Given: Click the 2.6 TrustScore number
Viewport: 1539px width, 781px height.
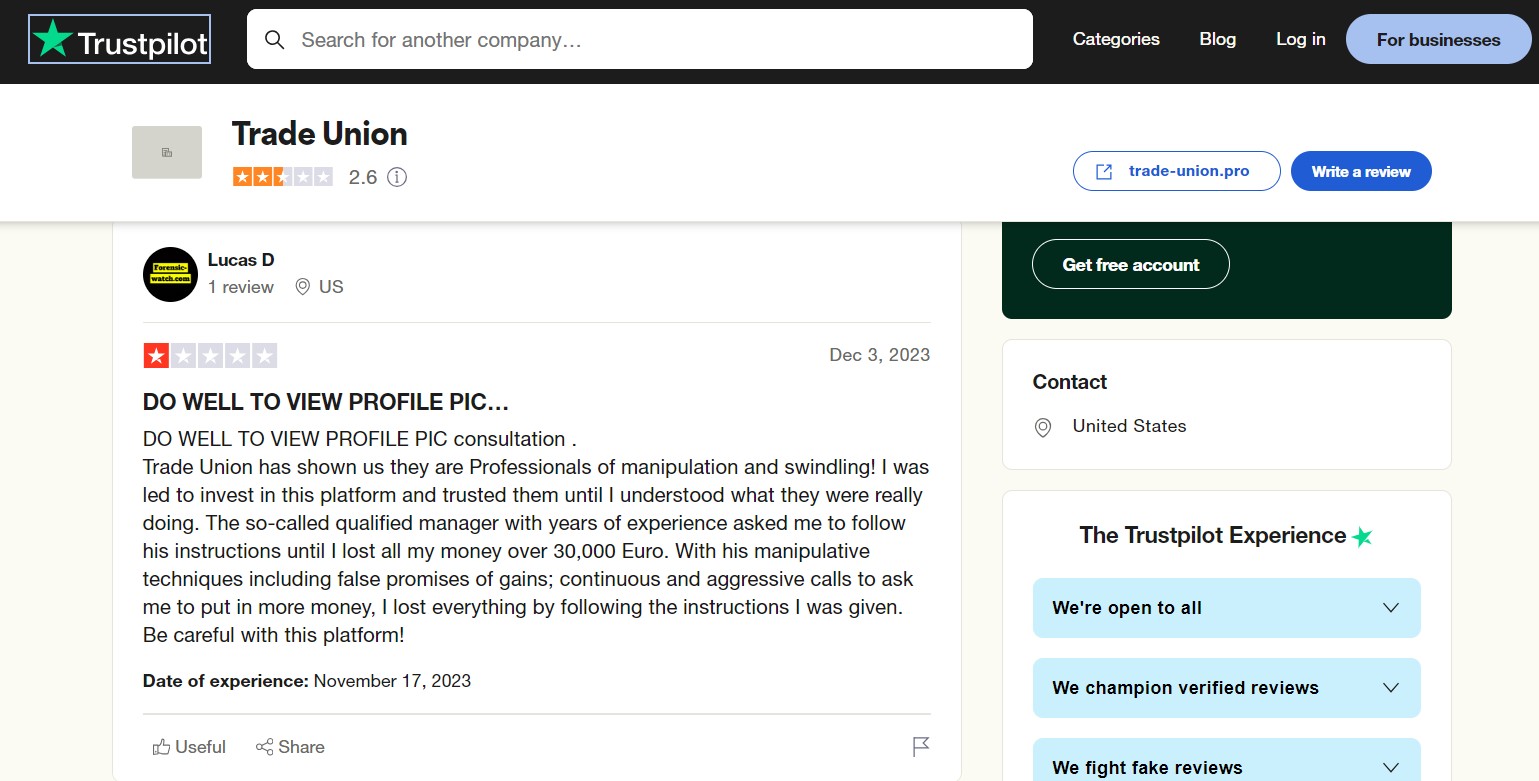Looking at the screenshot, I should (x=363, y=177).
